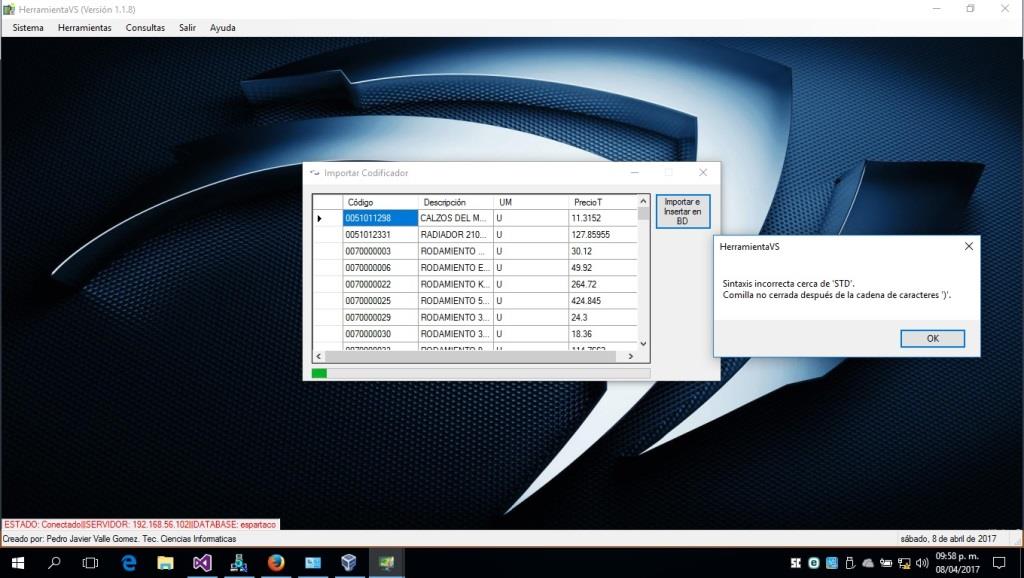Open the Ayuda menu
Viewport: 1024px width, 578px height.
point(223,27)
